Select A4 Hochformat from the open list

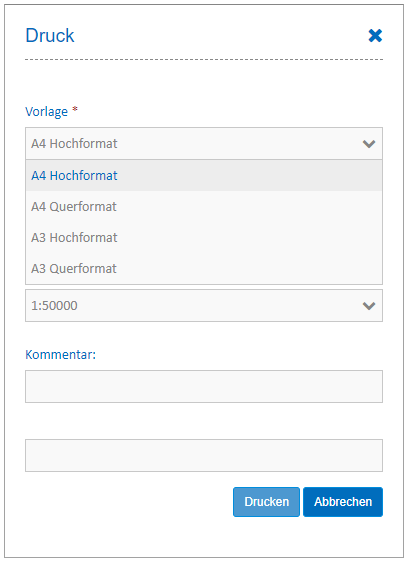point(204,176)
